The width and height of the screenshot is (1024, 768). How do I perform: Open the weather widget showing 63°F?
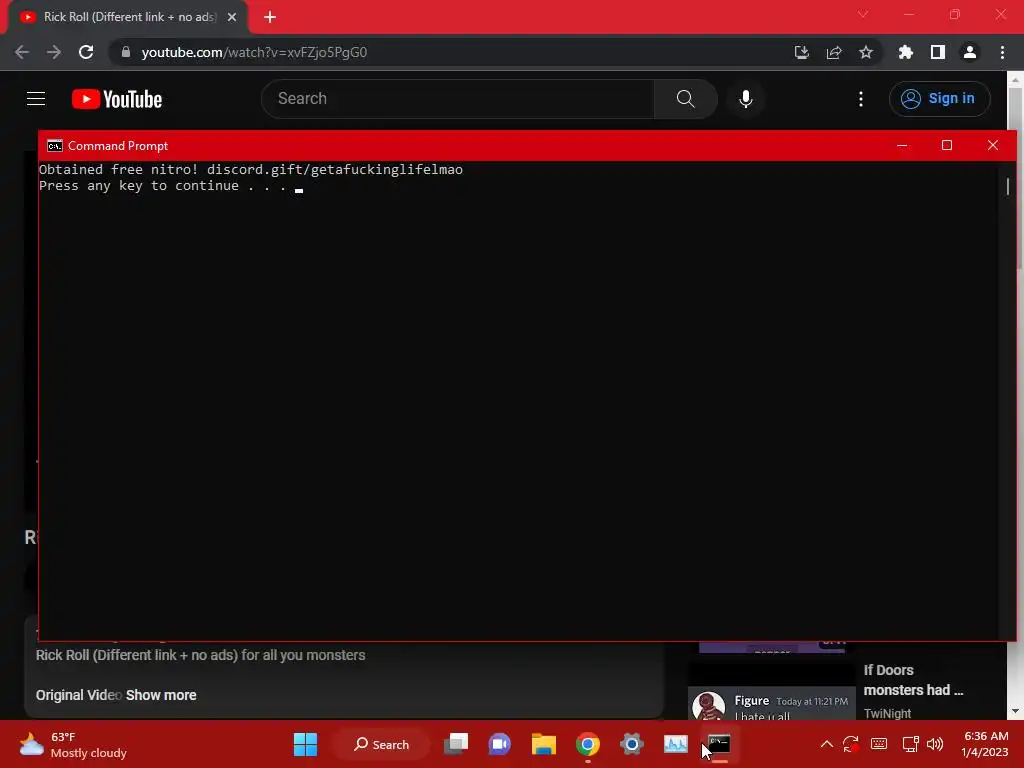pyautogui.click(x=72, y=744)
